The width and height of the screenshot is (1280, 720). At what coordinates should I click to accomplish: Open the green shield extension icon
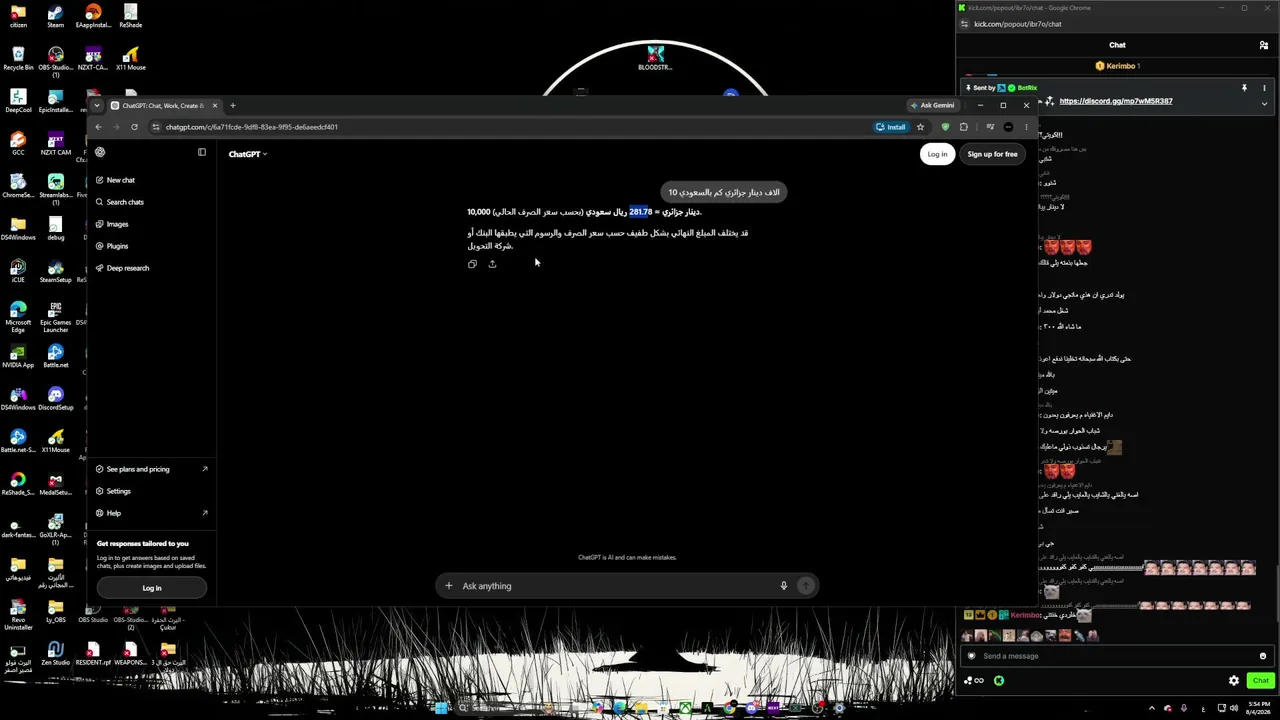(x=946, y=127)
